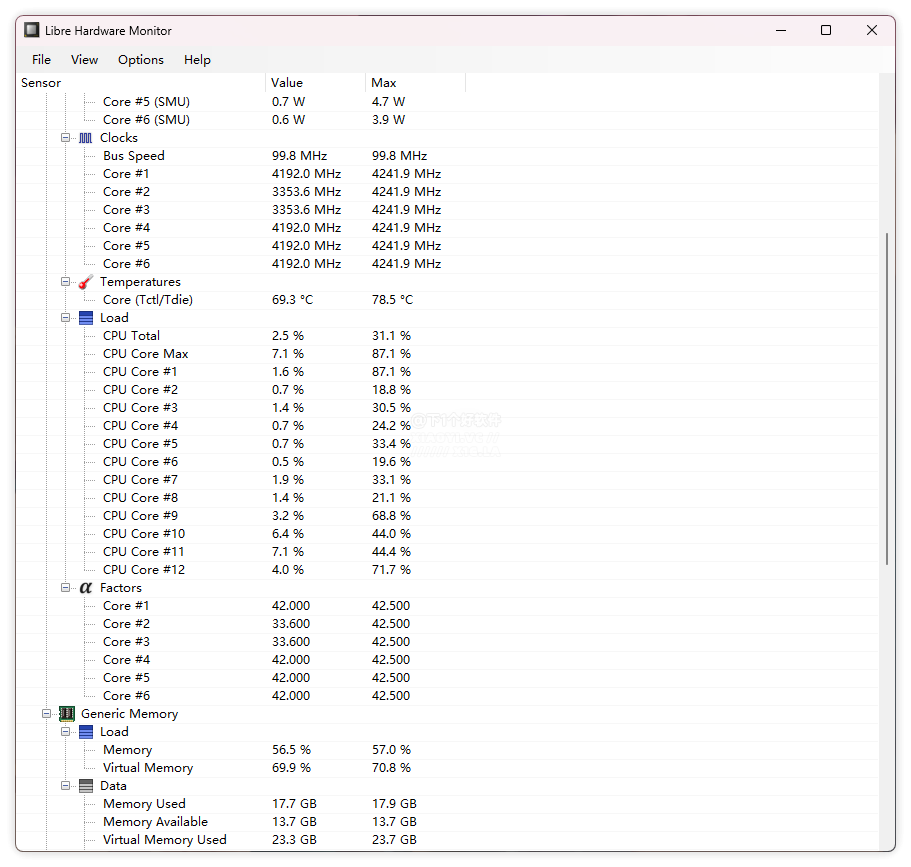Collapse the Load group under Generic Memory
The width and height of the screenshot is (911, 867).
66,732
